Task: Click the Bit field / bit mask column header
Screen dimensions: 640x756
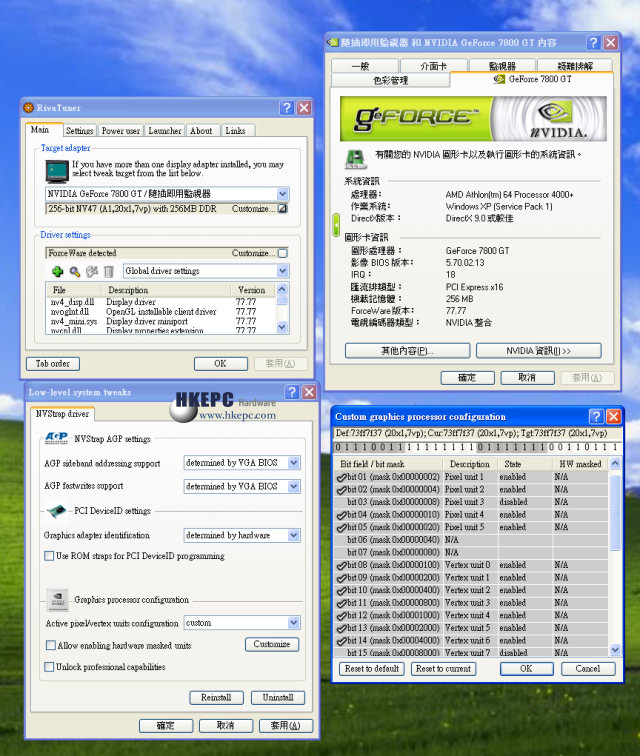Action: (388, 464)
